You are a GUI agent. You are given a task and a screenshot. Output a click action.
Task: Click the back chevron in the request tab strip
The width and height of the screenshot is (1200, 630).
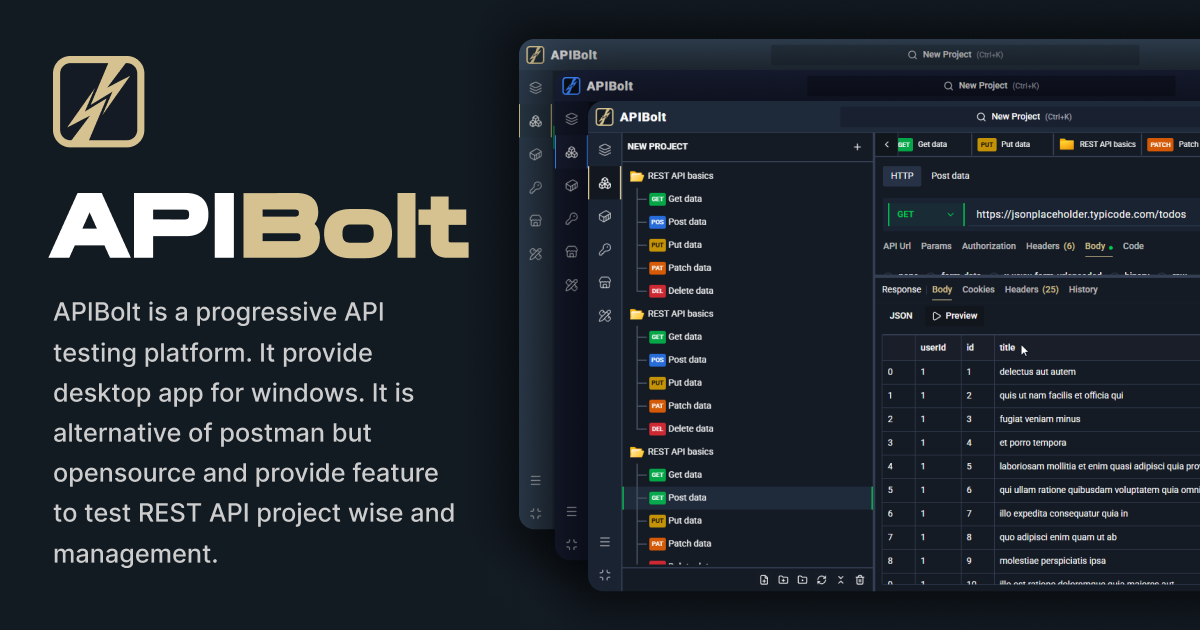[x=886, y=145]
